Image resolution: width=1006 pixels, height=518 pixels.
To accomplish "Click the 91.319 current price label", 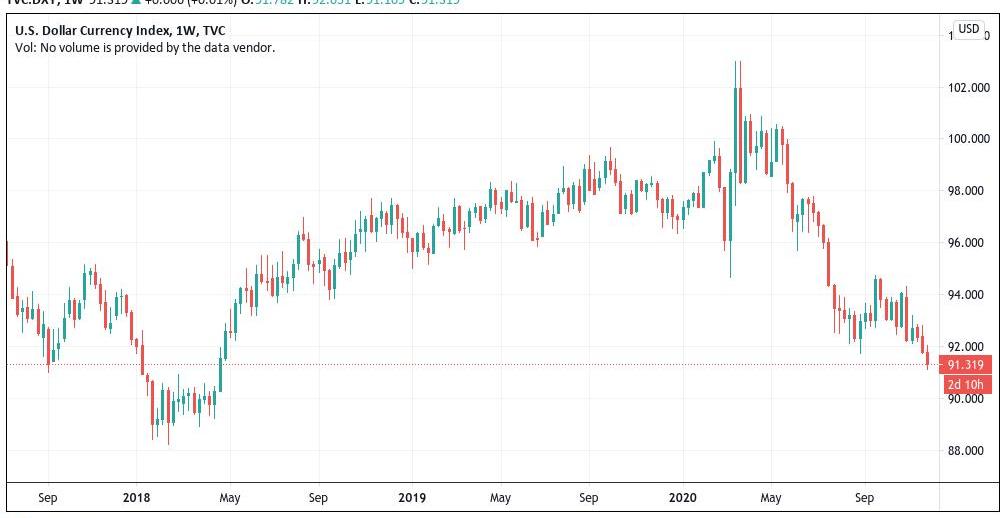I will (966, 365).
